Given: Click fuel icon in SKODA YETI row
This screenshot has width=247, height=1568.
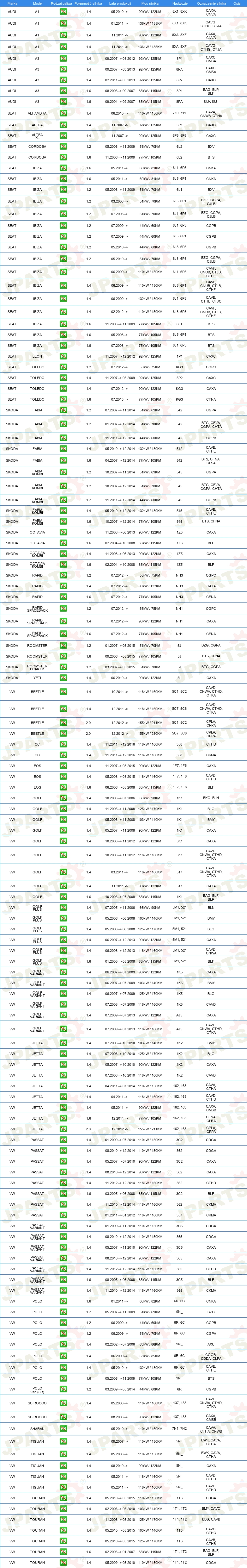Looking at the screenshot, I should coord(63,678).
